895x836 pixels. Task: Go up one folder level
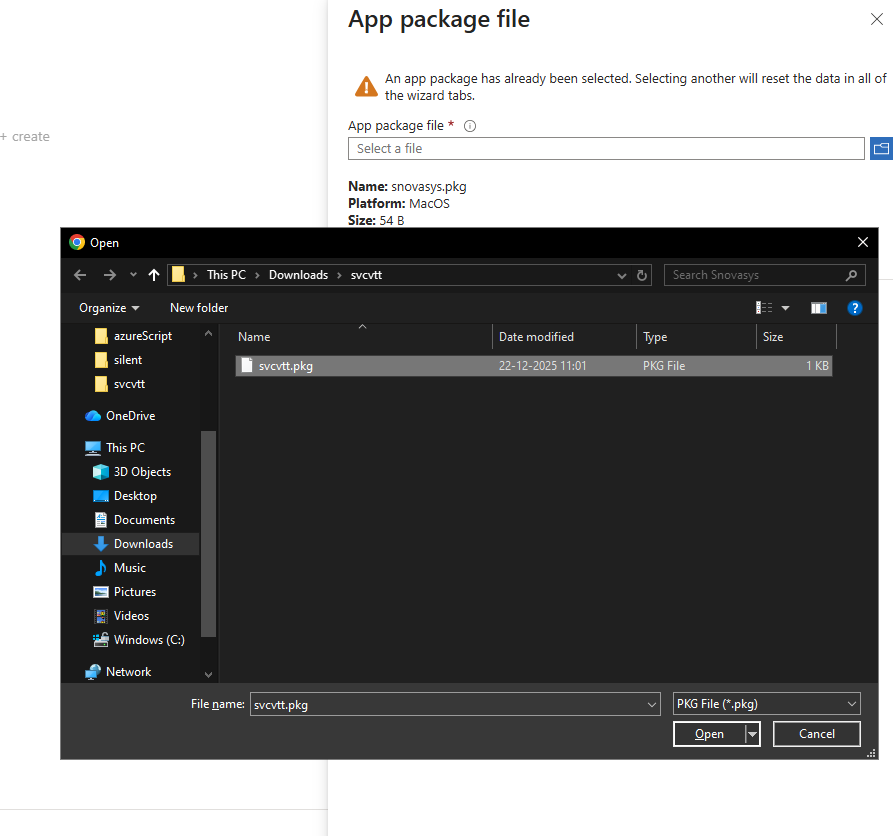click(154, 275)
